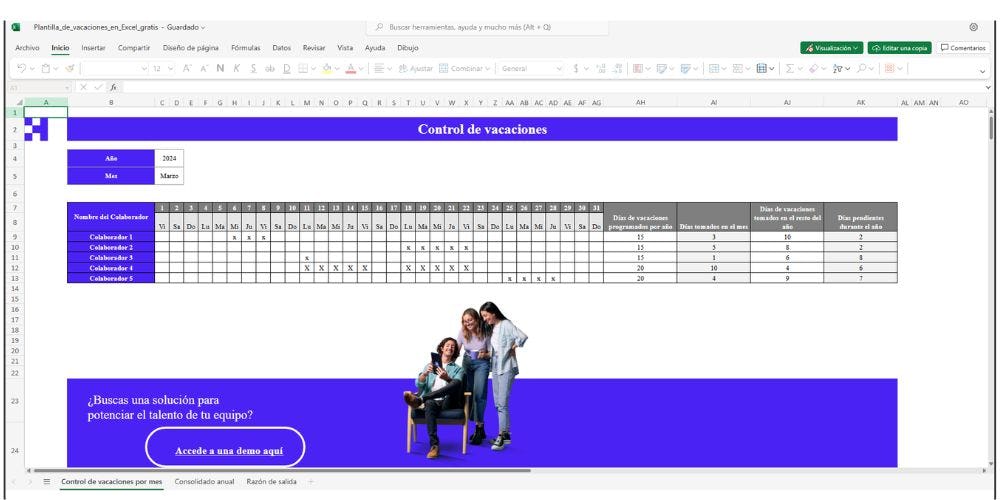Click the Sort and filter icon
The width and height of the screenshot is (1000, 500).
tap(837, 68)
